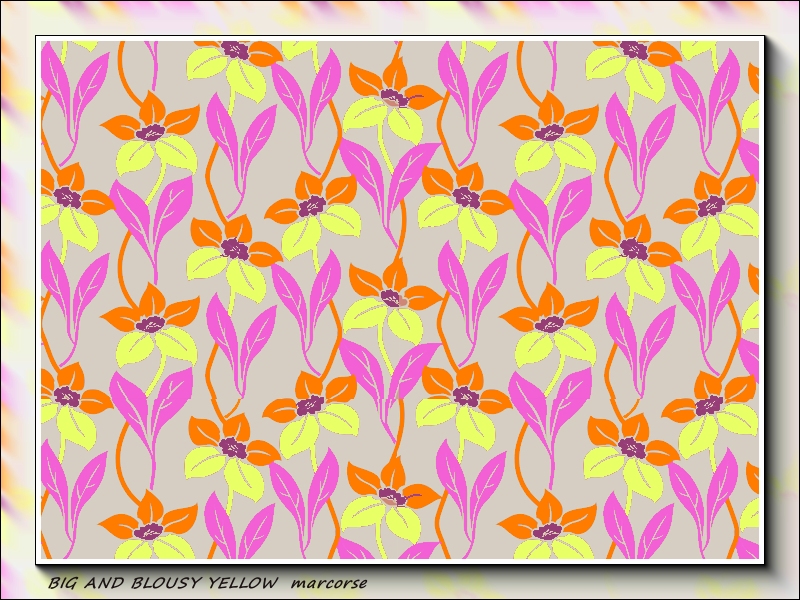800x600 pixels.
Task: Click the white frame border above the pattern
Action: [400, 38]
